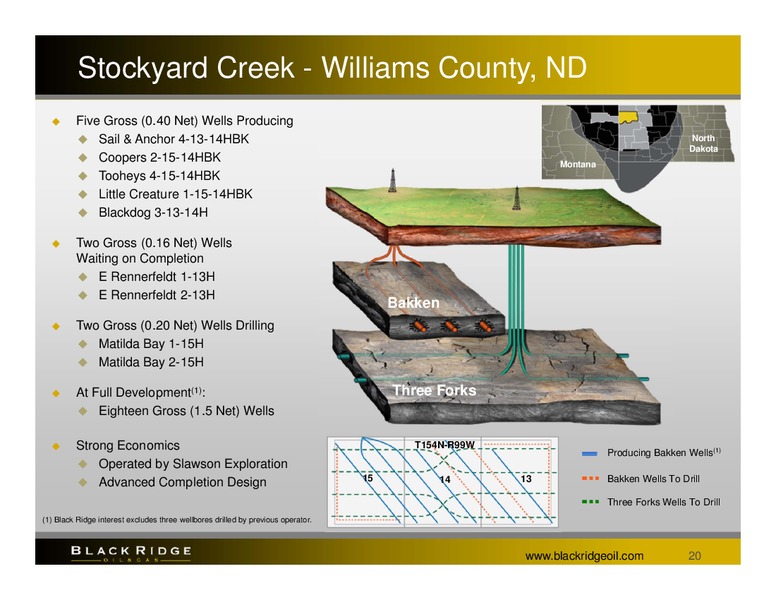Click the 'Coopers 2-15-14HBK' bullet

pyautogui.click(x=159, y=157)
